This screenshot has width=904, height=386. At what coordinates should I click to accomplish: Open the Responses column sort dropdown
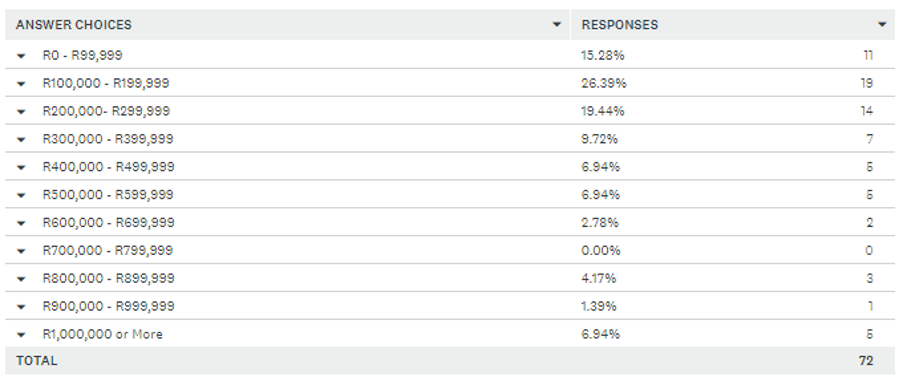click(x=882, y=25)
